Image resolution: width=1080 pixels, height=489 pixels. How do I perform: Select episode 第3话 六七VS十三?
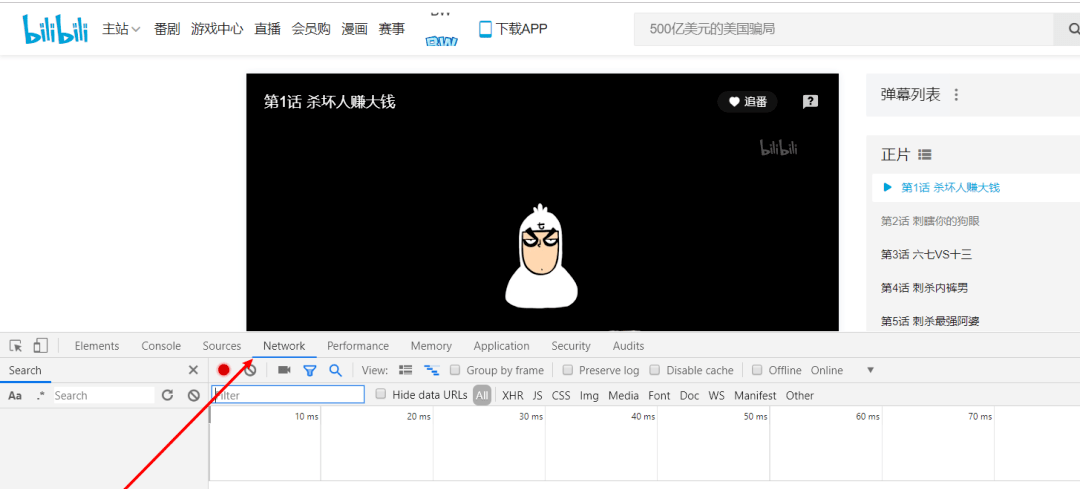(x=926, y=255)
